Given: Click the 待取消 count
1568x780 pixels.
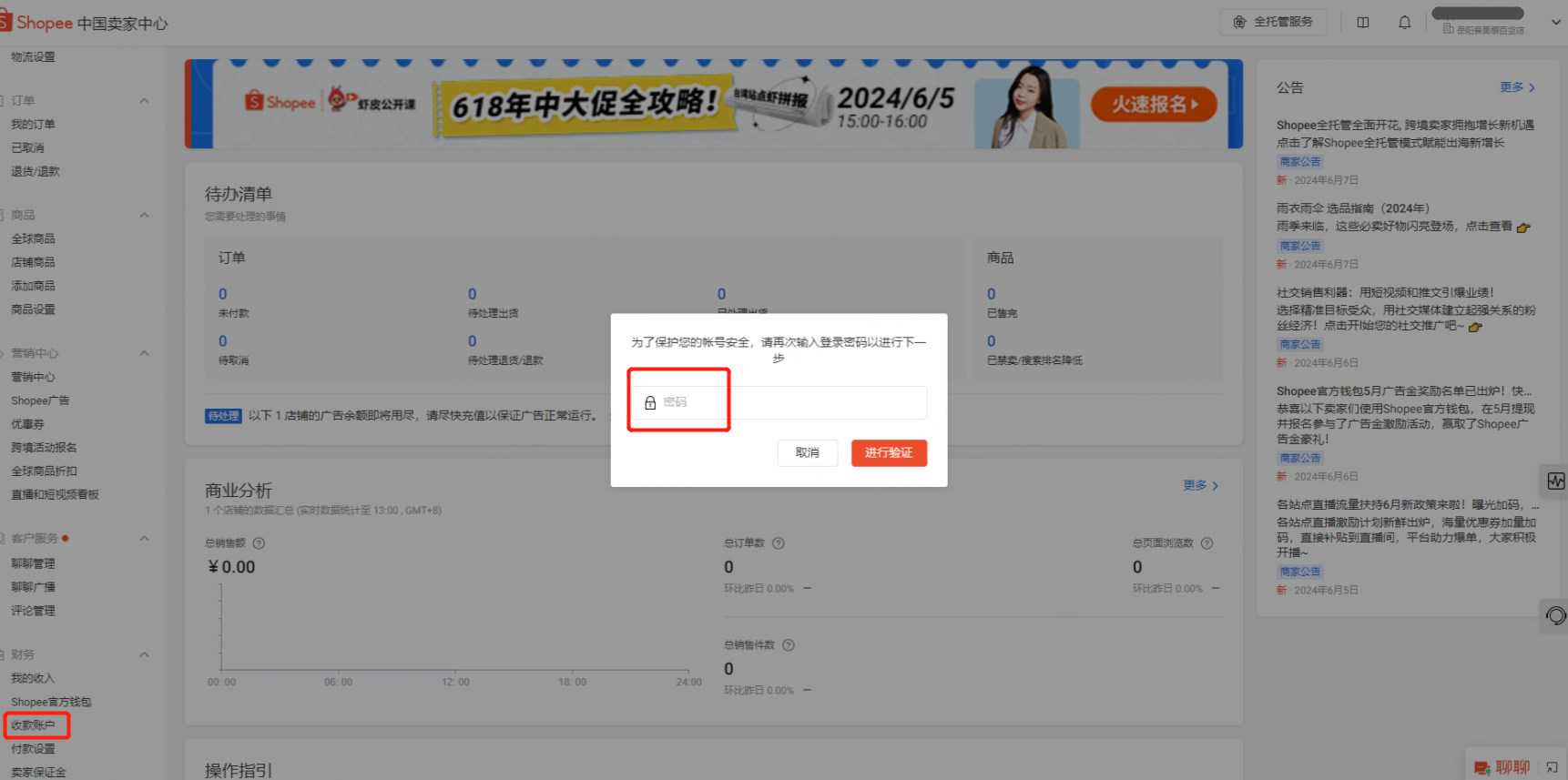Looking at the screenshot, I should 222,341.
